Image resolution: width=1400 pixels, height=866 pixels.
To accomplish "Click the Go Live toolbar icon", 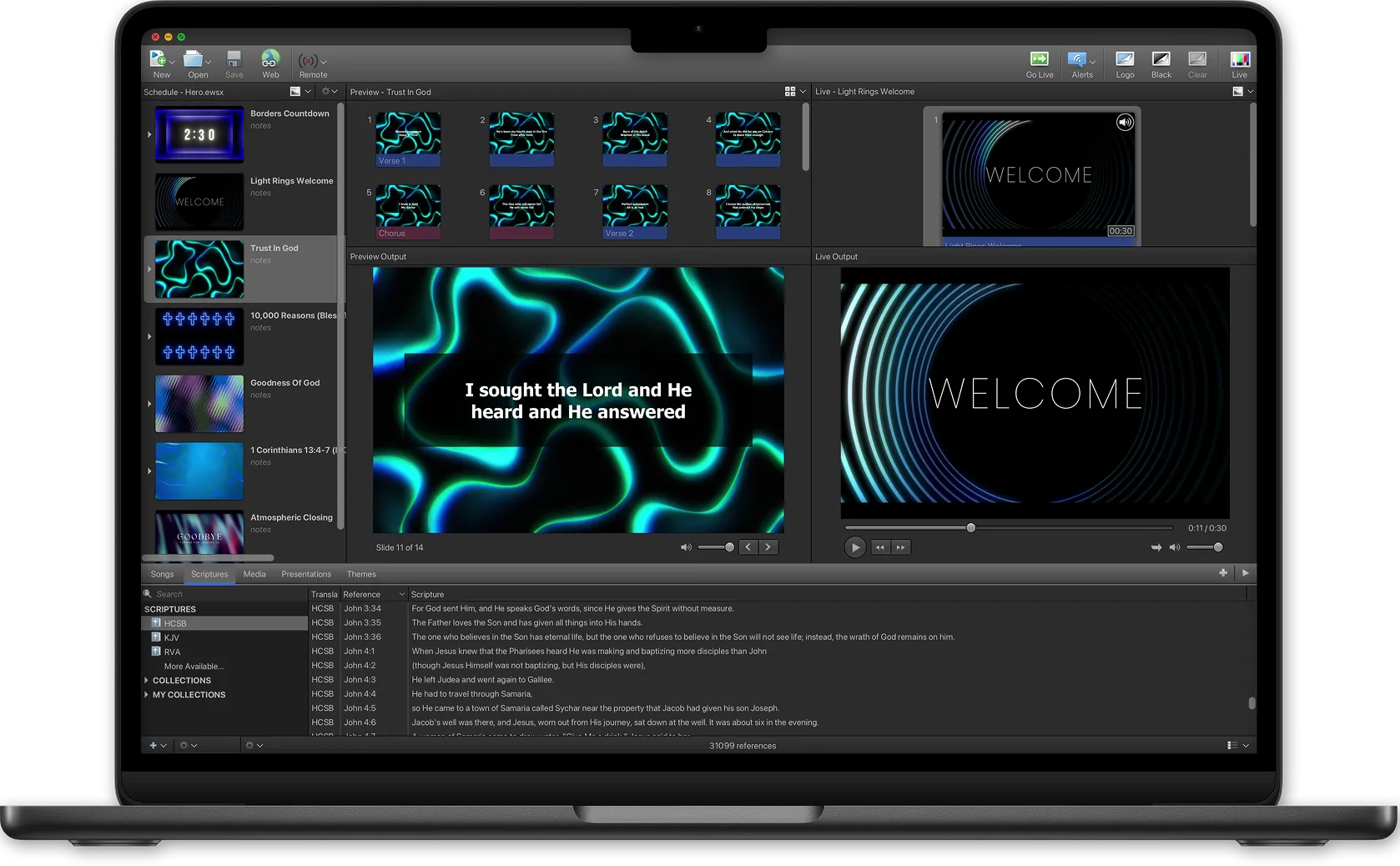I will pos(1039,60).
